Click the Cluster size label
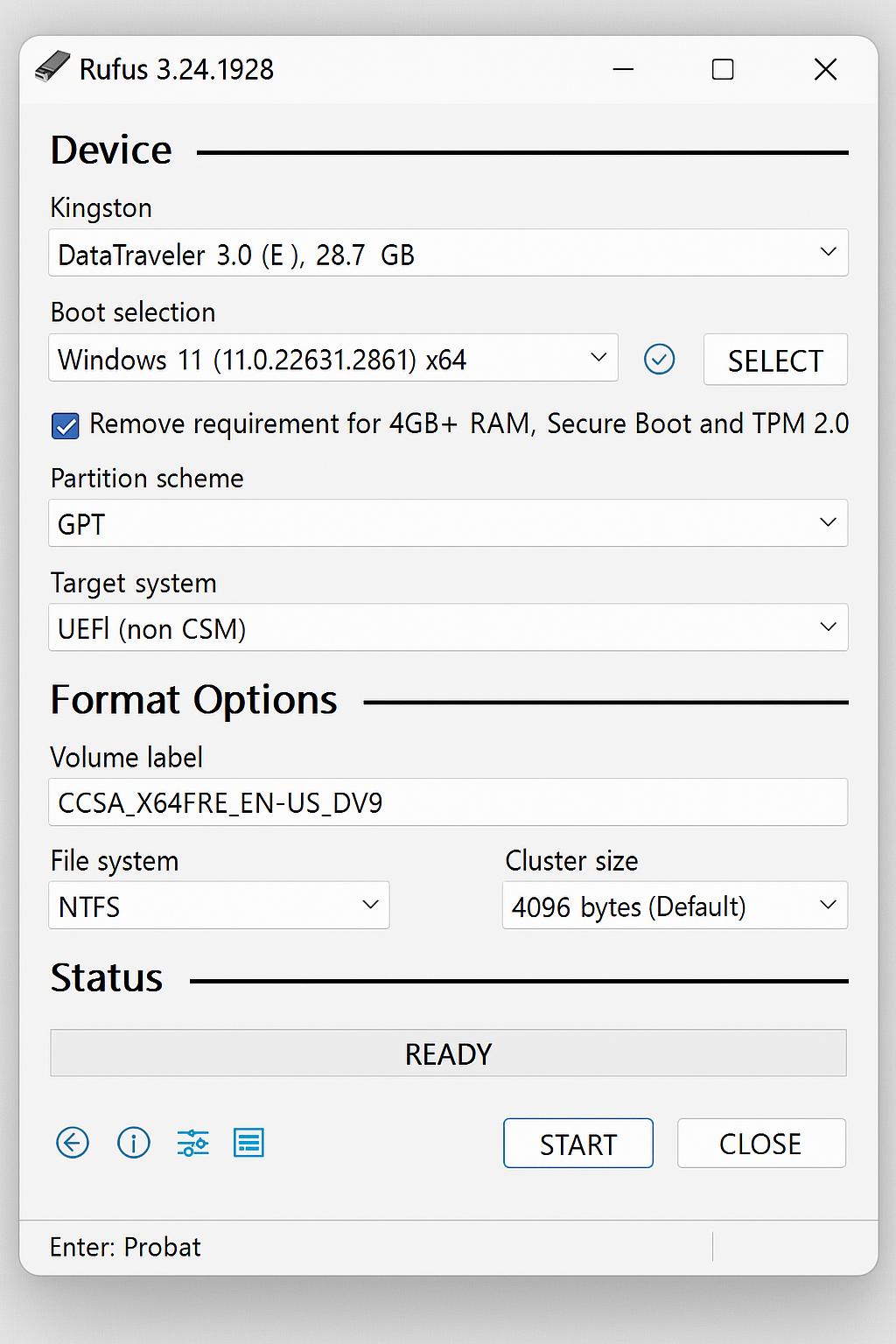This screenshot has height=1344, width=896. 572,861
